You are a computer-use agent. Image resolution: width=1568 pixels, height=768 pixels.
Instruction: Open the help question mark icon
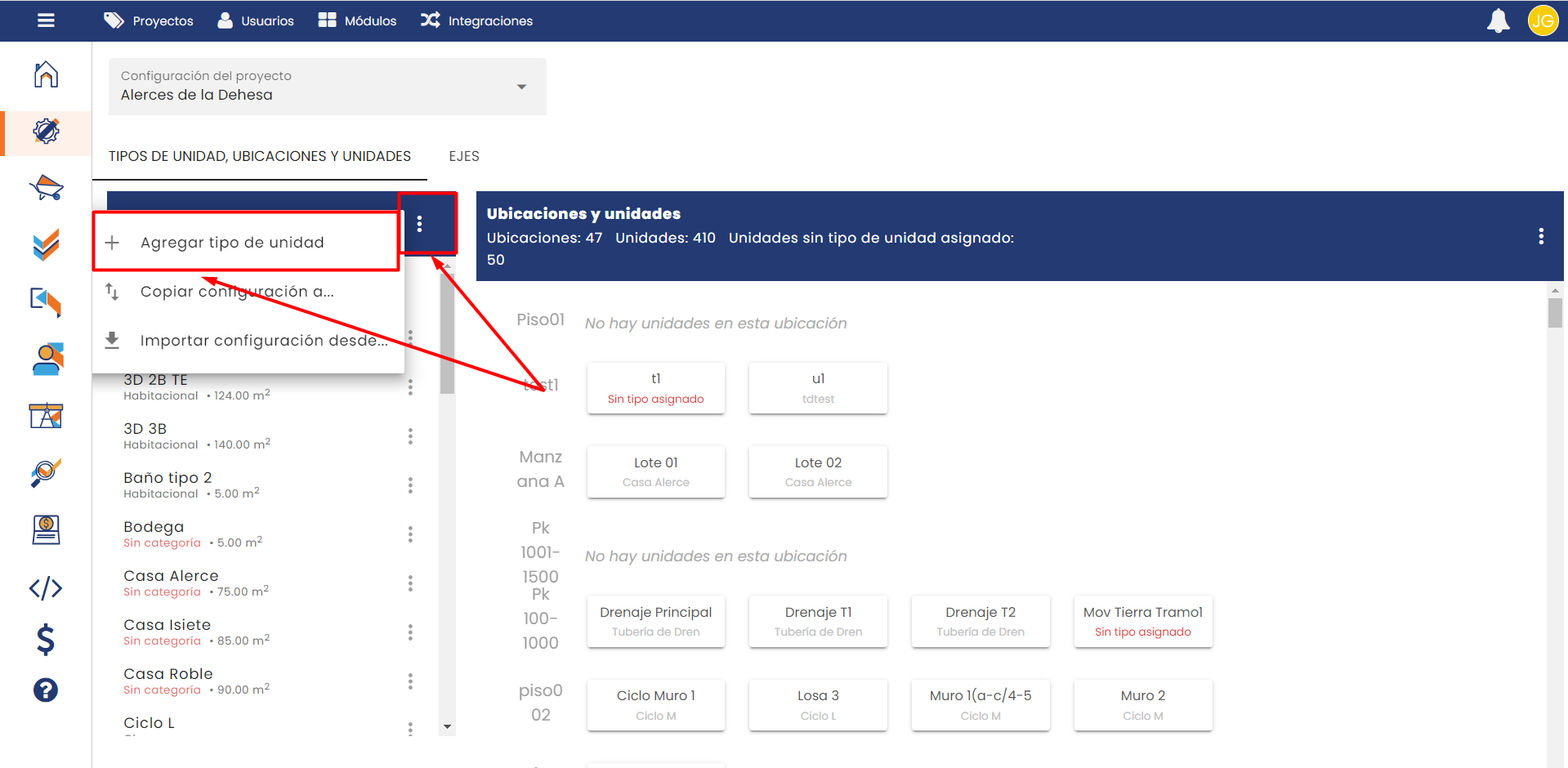[46, 690]
